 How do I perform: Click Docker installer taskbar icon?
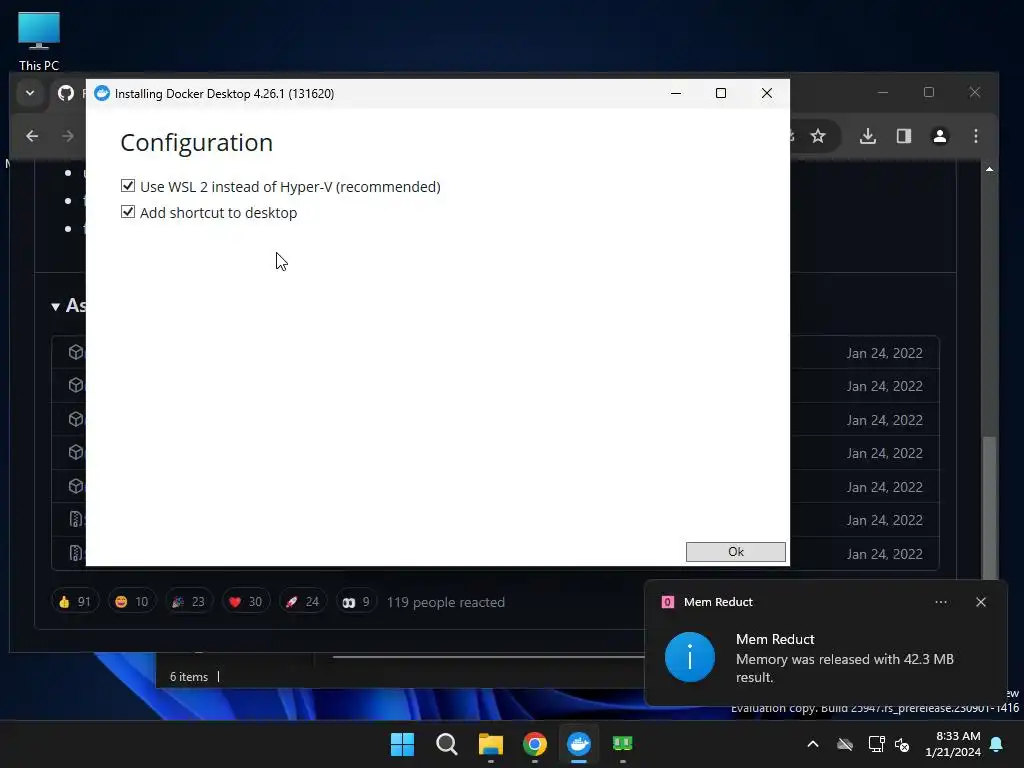point(579,744)
